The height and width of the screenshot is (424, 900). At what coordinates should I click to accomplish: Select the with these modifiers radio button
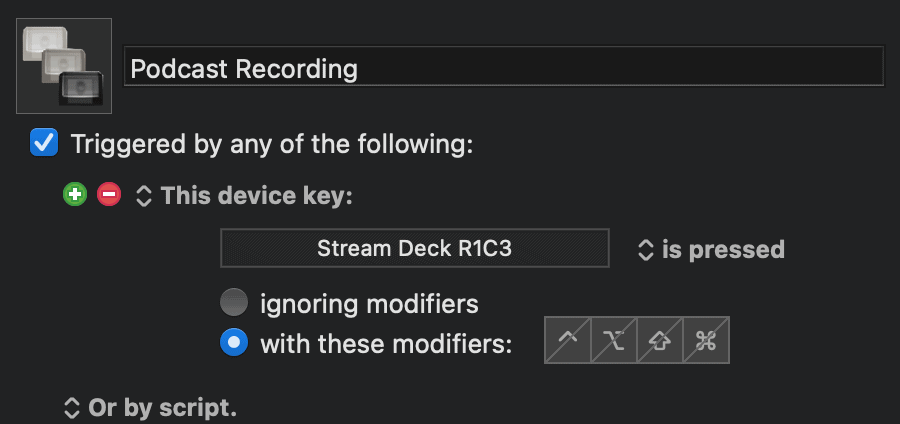[234, 343]
